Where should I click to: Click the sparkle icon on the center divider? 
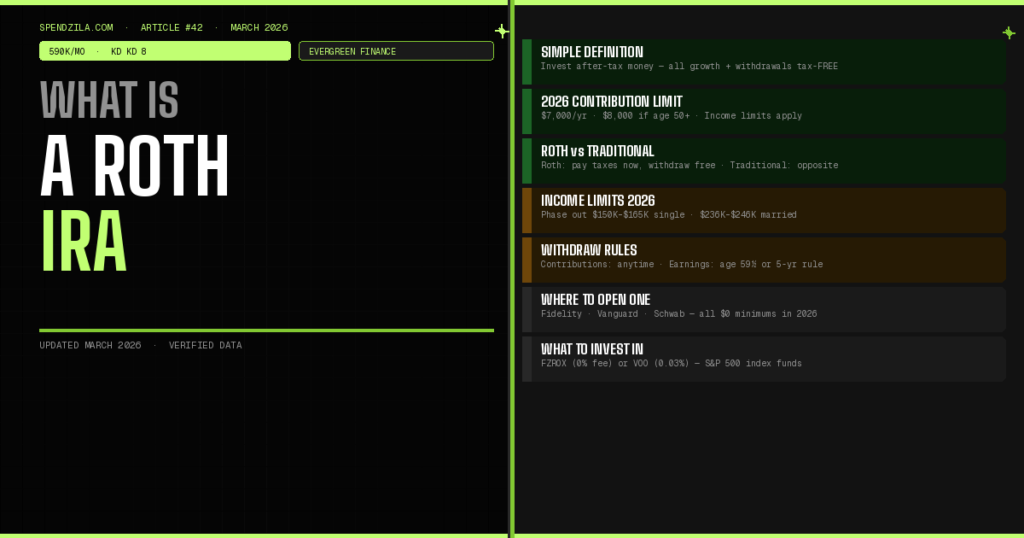(502, 31)
